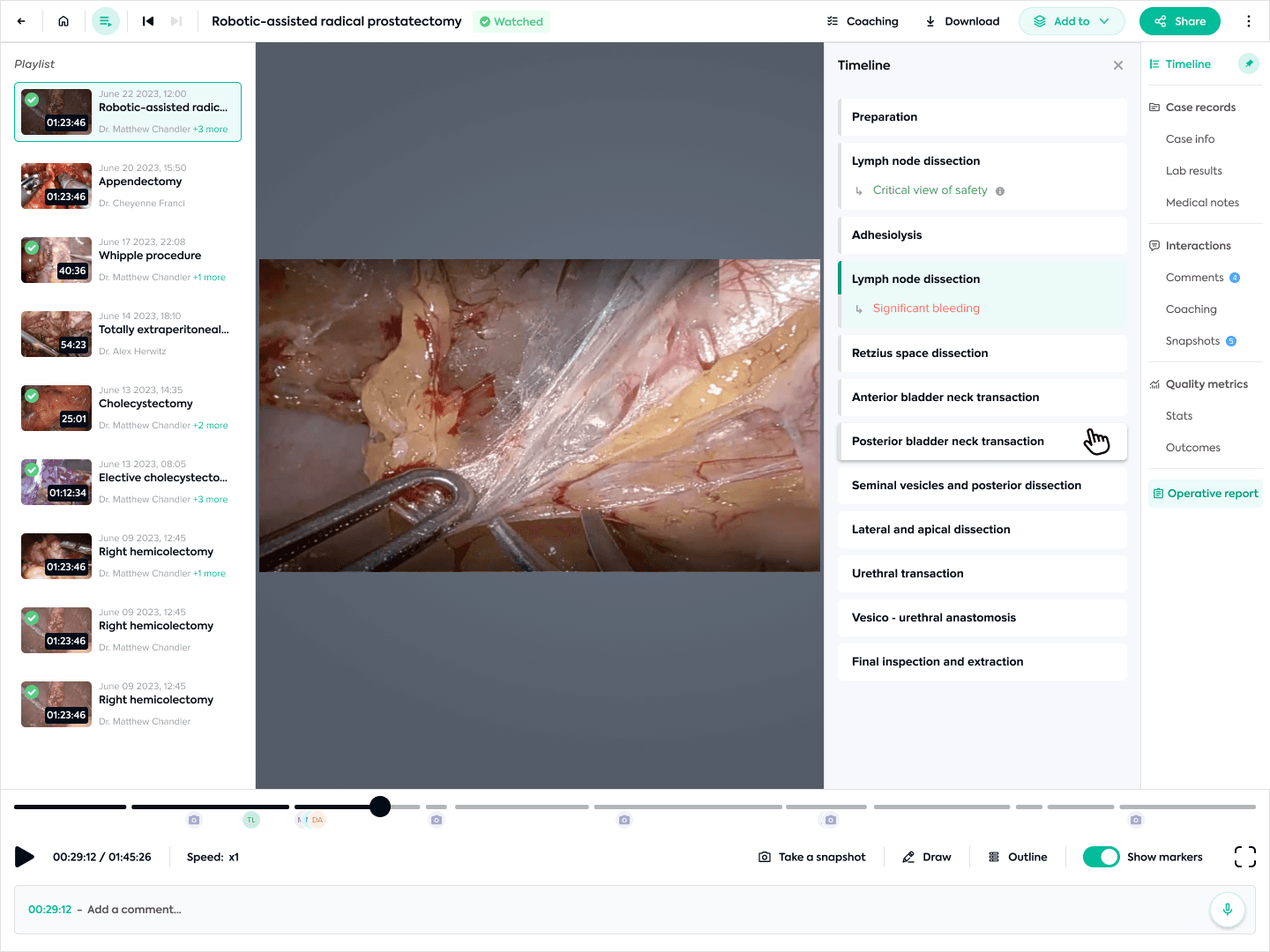
Task: Unpin the sidebar with pin icon
Action: coord(1249,63)
